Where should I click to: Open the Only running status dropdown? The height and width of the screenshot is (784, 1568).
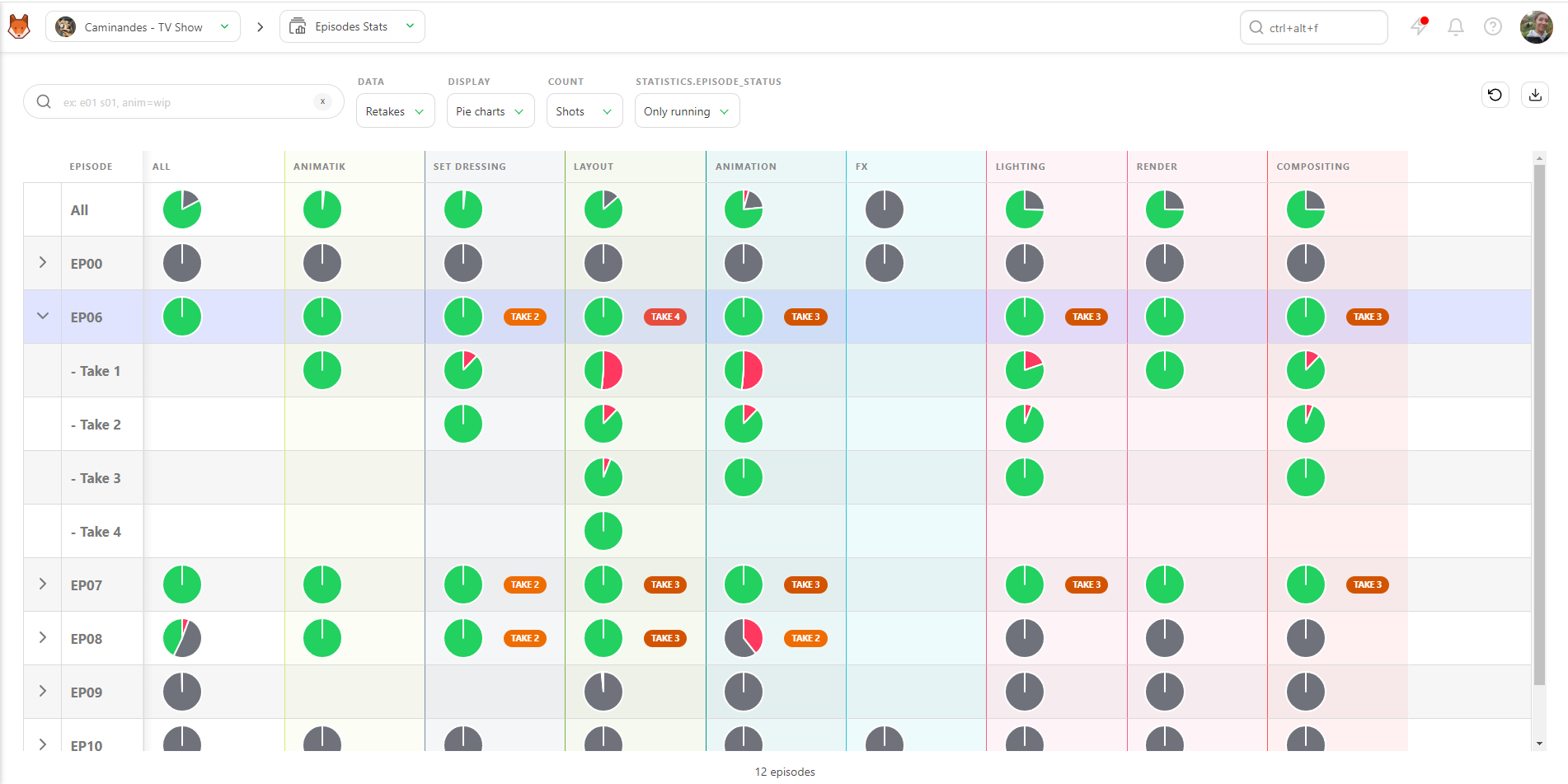(687, 111)
